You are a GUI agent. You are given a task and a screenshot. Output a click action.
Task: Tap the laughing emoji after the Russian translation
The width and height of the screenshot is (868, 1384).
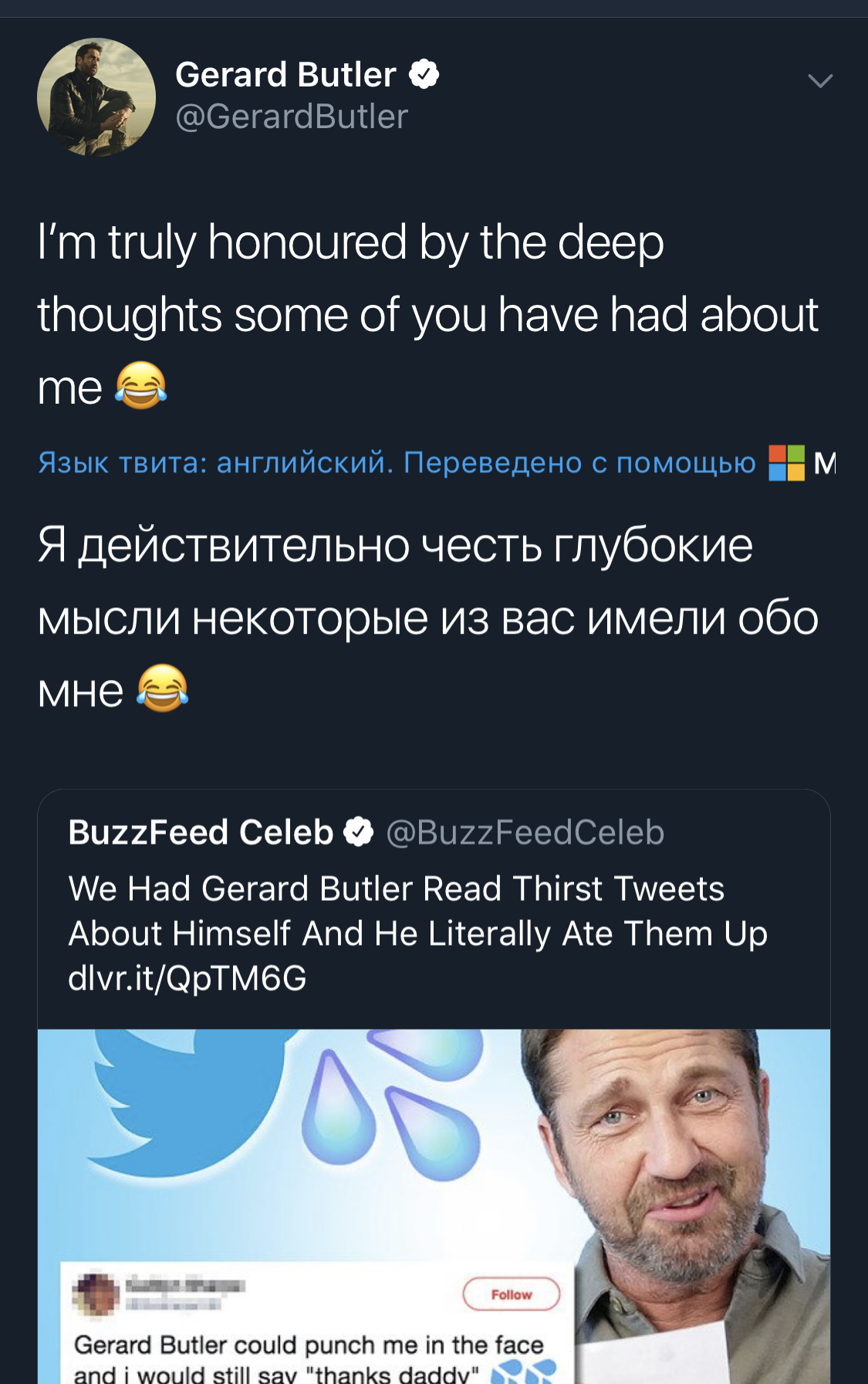tap(162, 689)
